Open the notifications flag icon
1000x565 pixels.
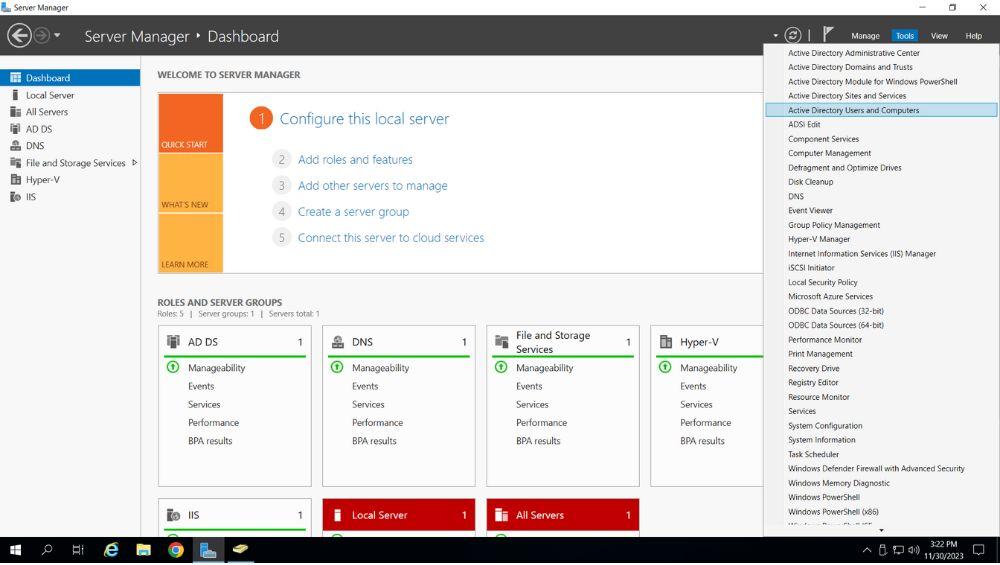828,34
